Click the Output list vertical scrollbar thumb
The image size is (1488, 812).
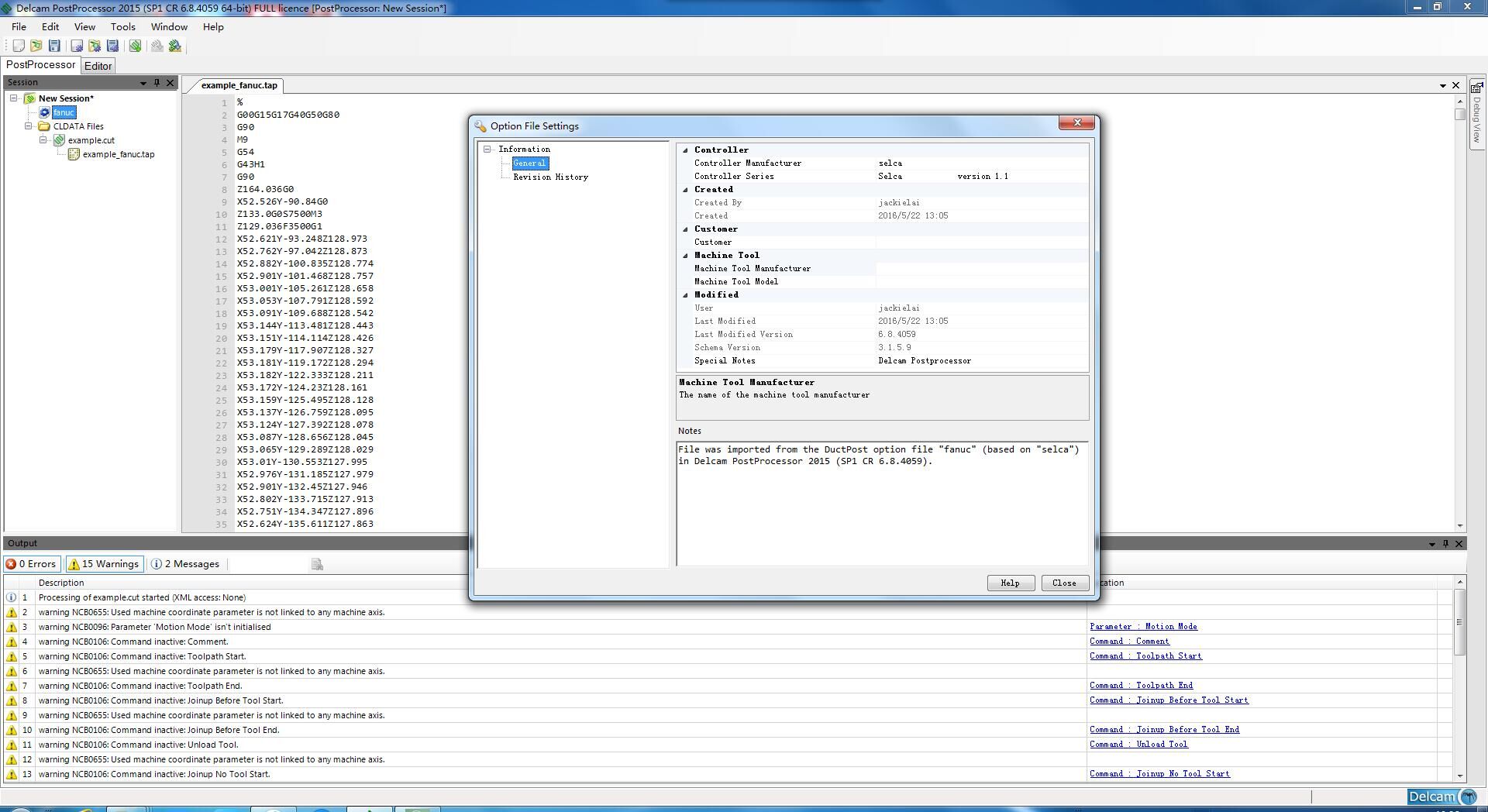(x=1459, y=622)
